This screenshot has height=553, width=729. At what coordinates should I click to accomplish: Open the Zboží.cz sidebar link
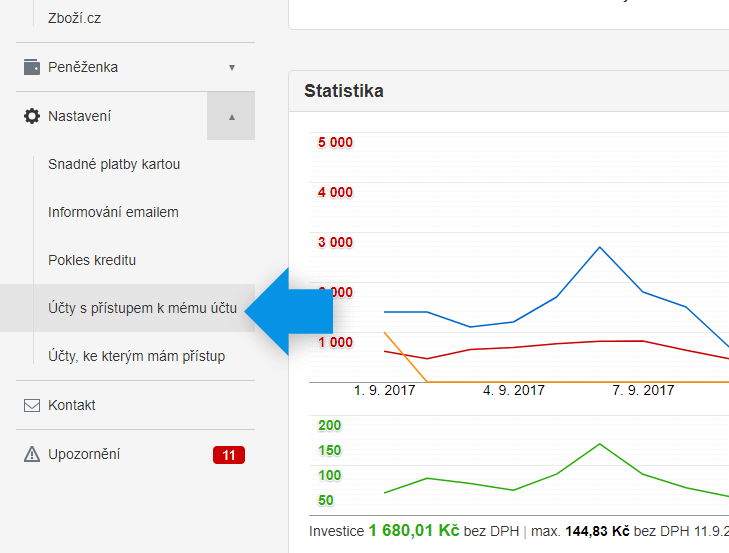74,18
